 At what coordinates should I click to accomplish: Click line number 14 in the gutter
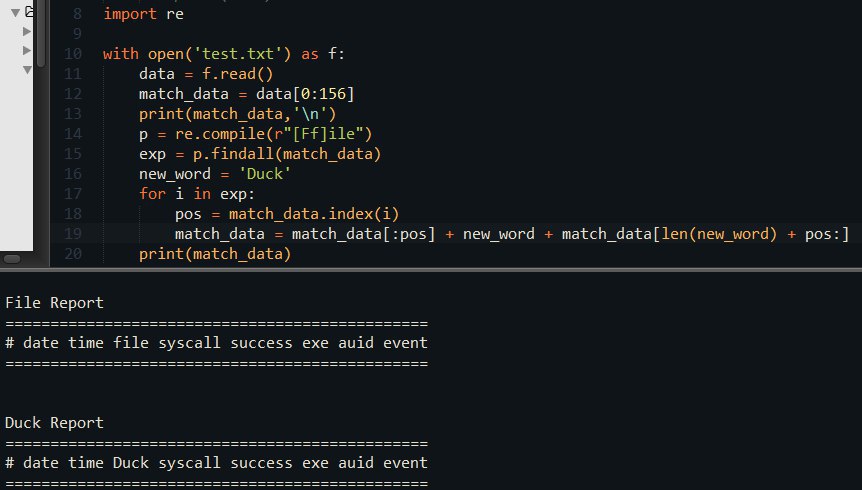[73, 134]
